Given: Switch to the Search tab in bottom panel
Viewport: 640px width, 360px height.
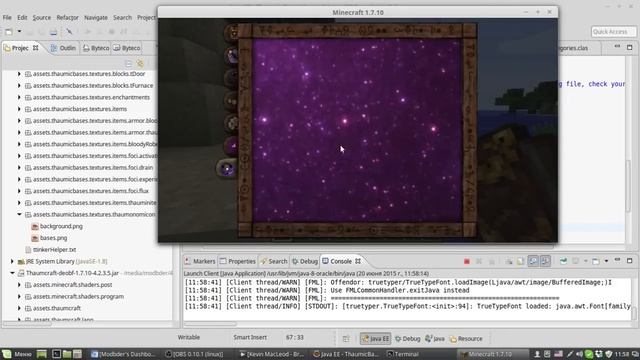Looking at the screenshot, I should [x=274, y=261].
